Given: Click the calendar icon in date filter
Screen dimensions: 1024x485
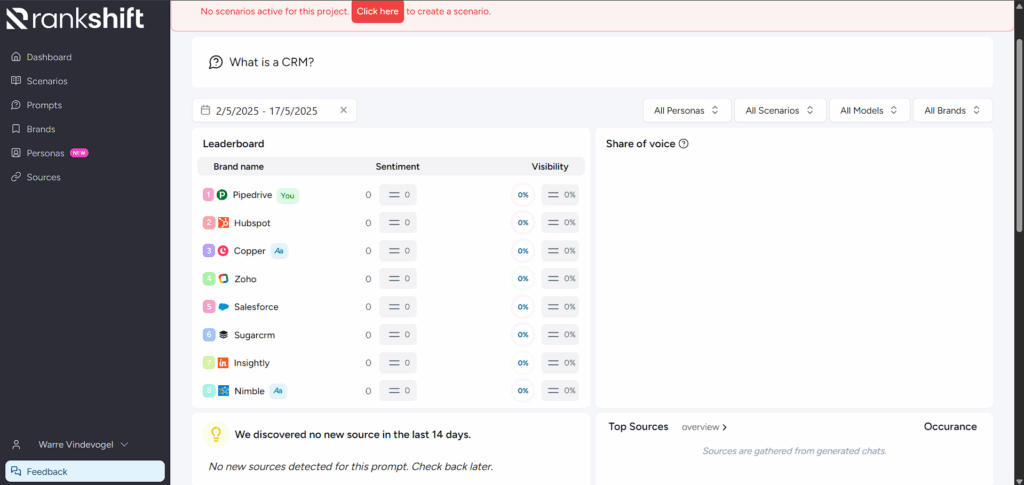Looking at the screenshot, I should (205, 110).
